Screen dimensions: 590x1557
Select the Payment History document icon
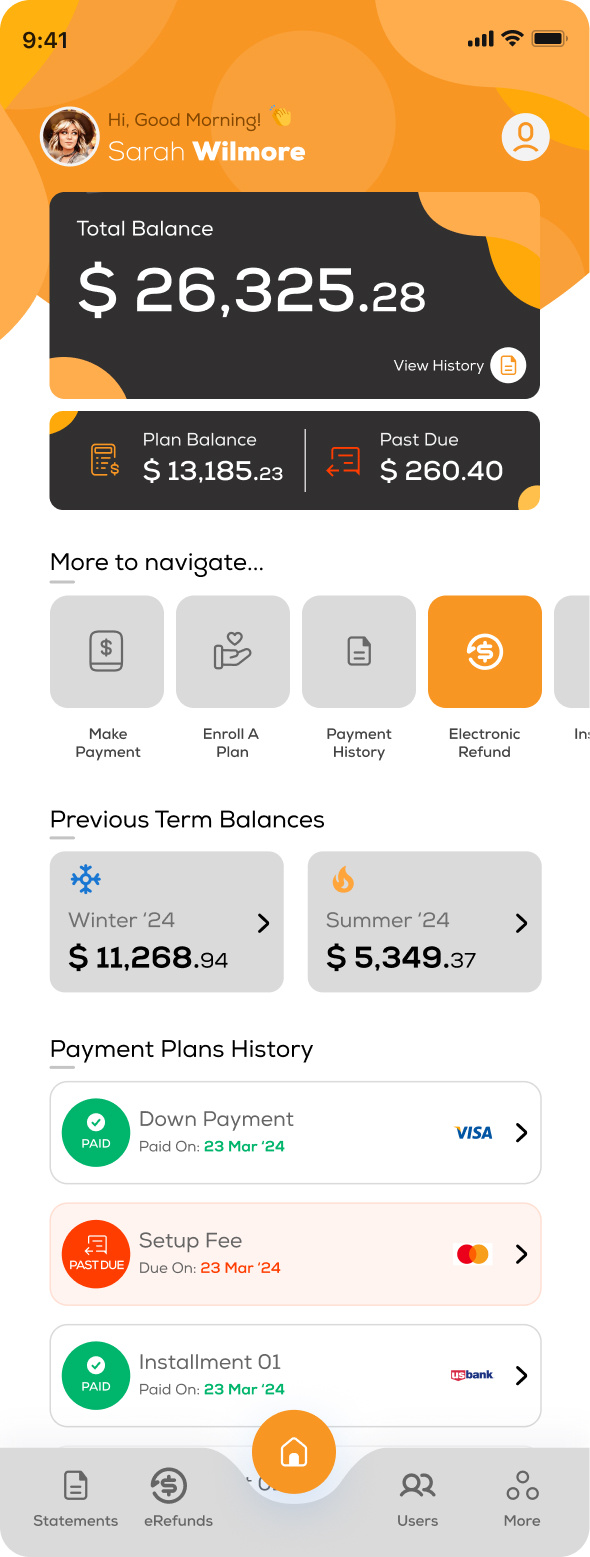pyautogui.click(x=359, y=651)
